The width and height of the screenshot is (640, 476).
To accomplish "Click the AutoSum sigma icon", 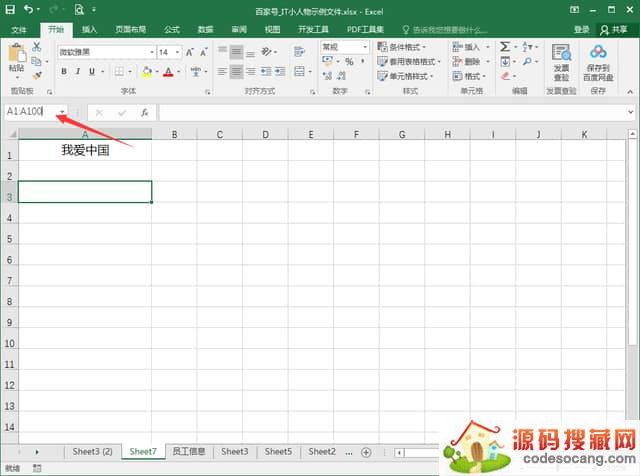I will [x=505, y=47].
